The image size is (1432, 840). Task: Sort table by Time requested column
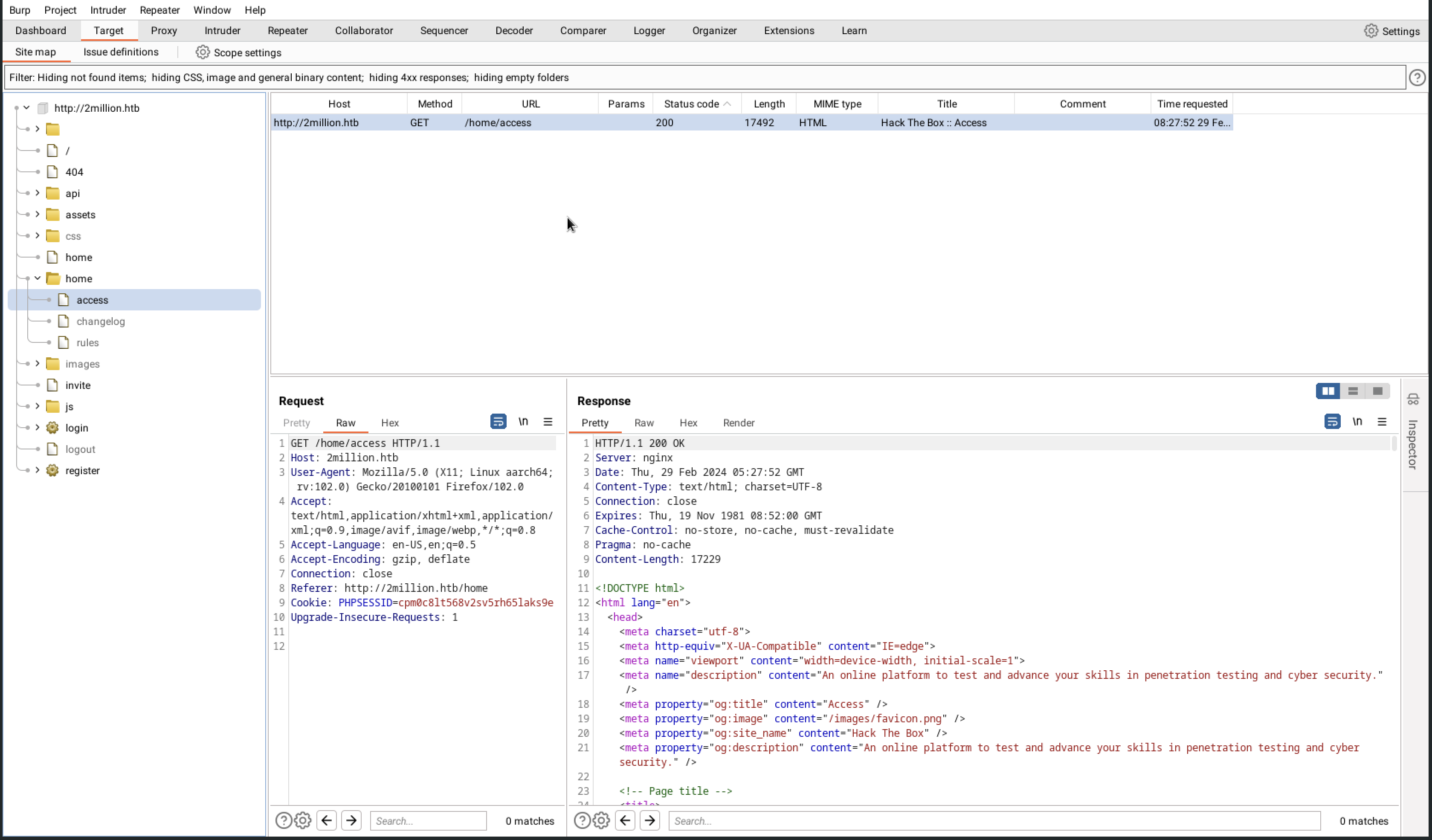pyautogui.click(x=1191, y=104)
